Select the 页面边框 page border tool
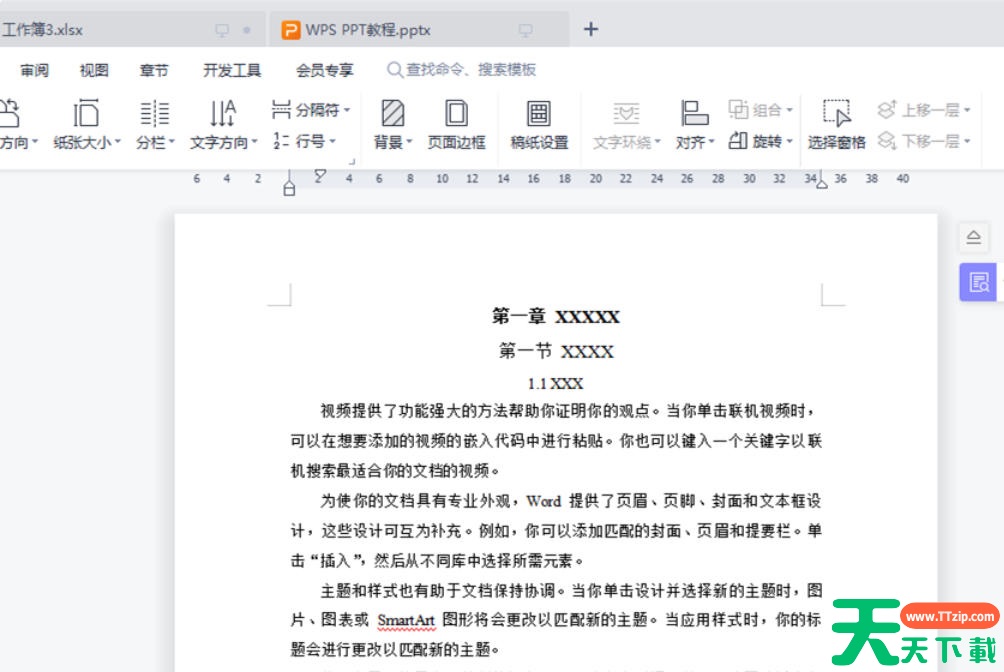This screenshot has width=1004, height=672. (x=457, y=125)
